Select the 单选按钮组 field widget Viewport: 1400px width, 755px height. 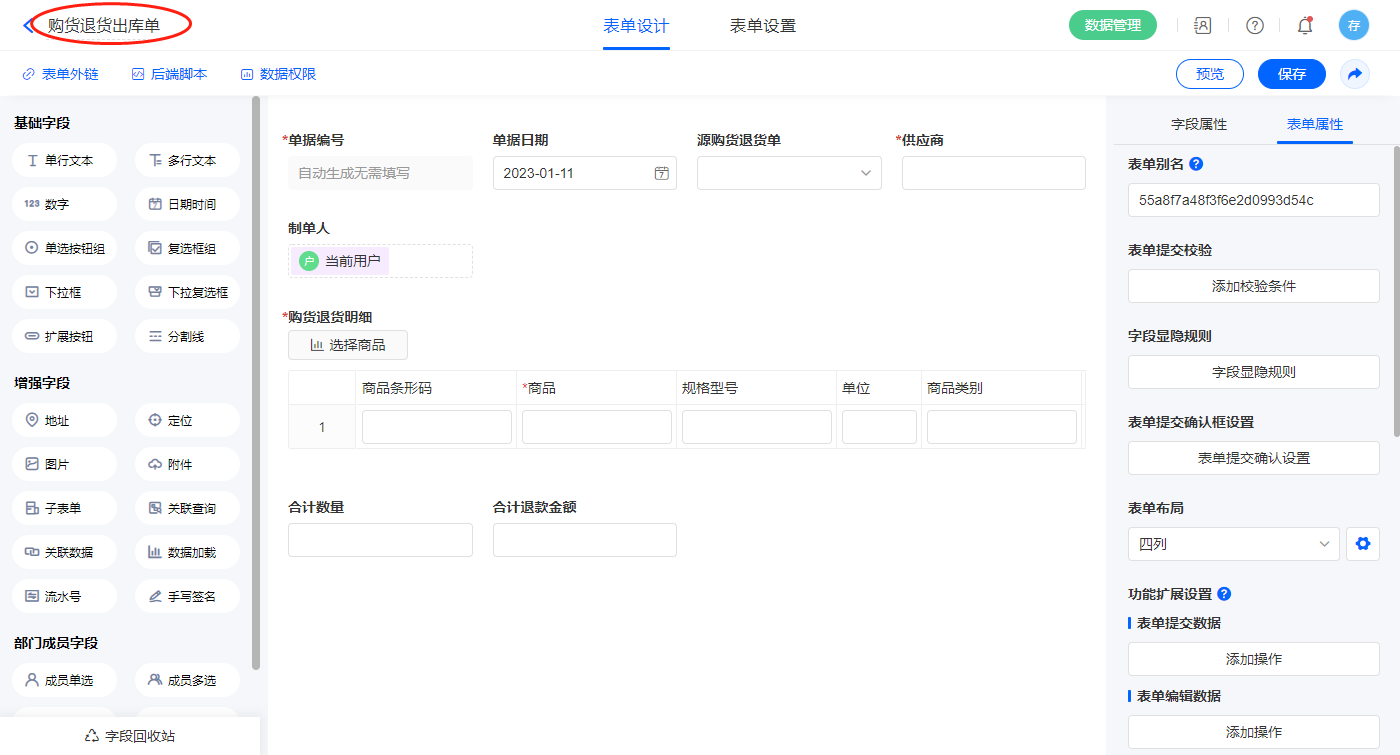point(65,248)
